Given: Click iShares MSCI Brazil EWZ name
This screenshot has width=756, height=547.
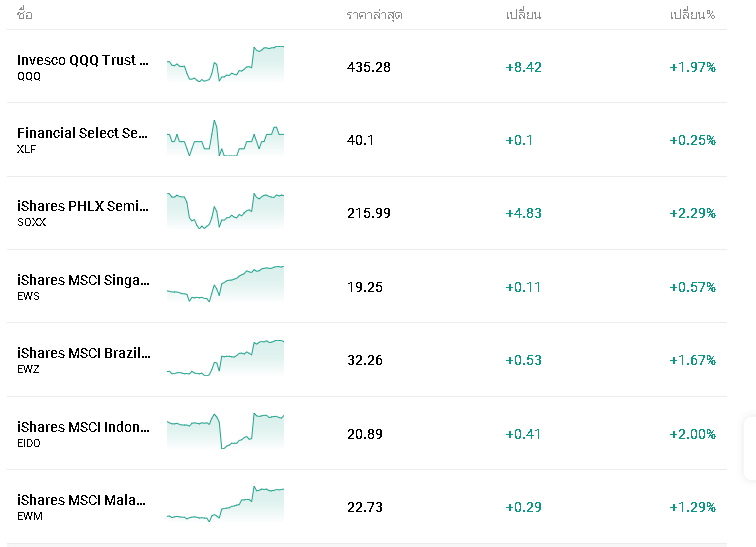Looking at the screenshot, I should 83,353.
